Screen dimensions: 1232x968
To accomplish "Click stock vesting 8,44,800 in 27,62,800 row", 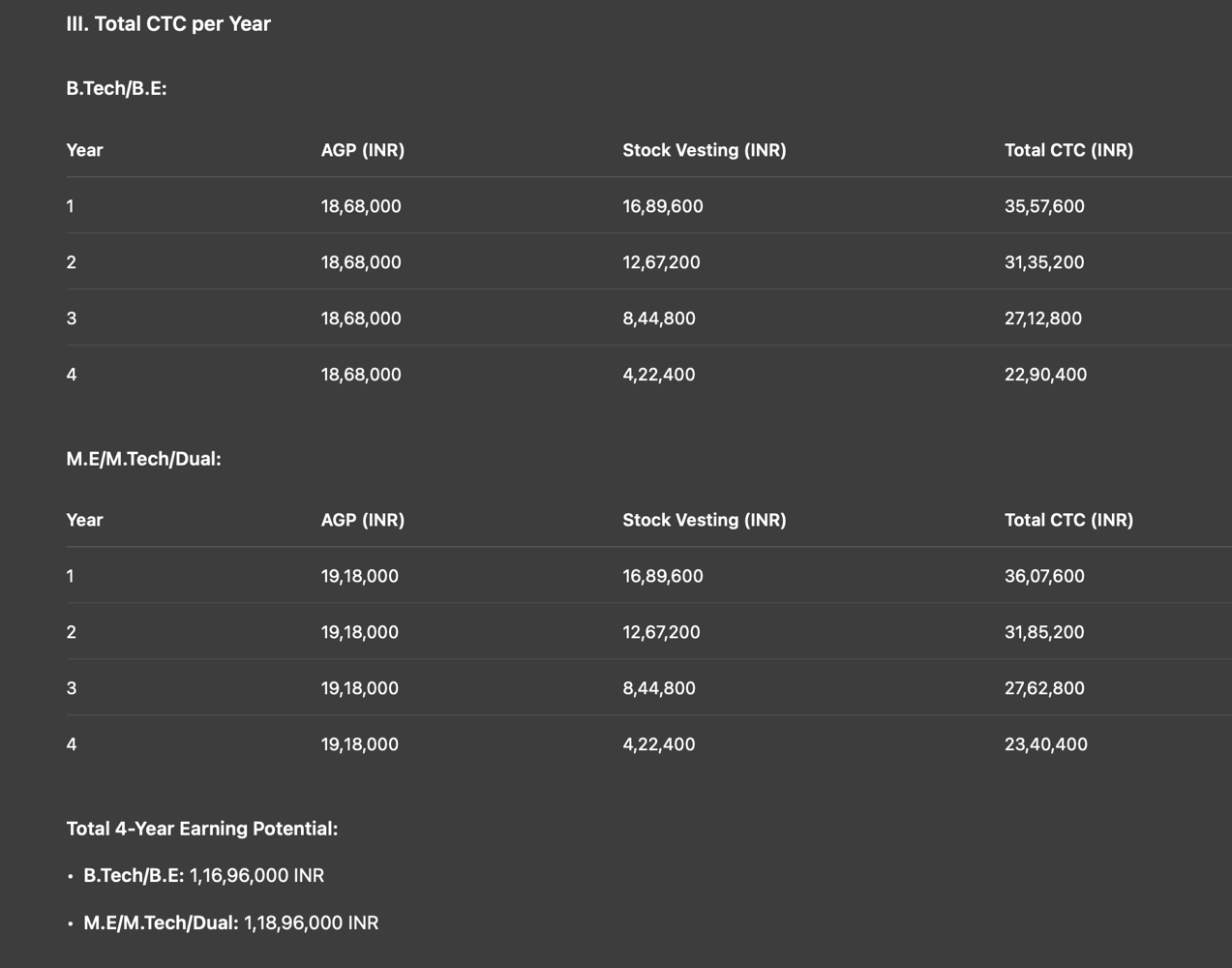I will [659, 688].
